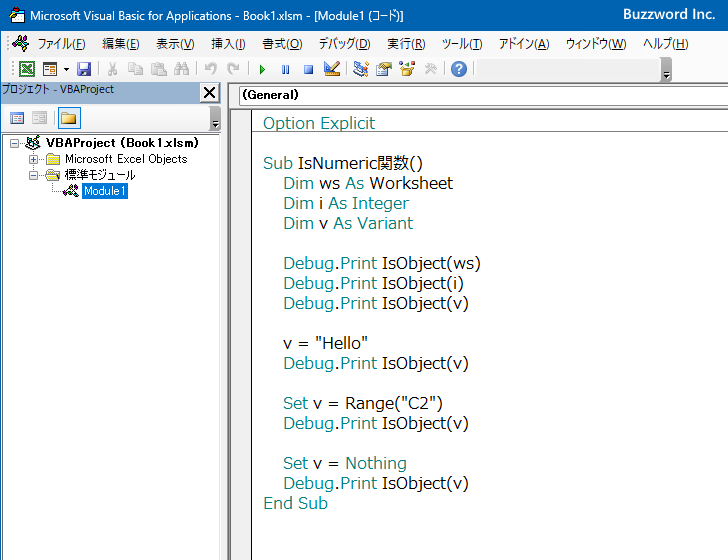Image resolution: width=728 pixels, height=560 pixels.
Task: Click the Paste clipboard icon
Action: 159,69
